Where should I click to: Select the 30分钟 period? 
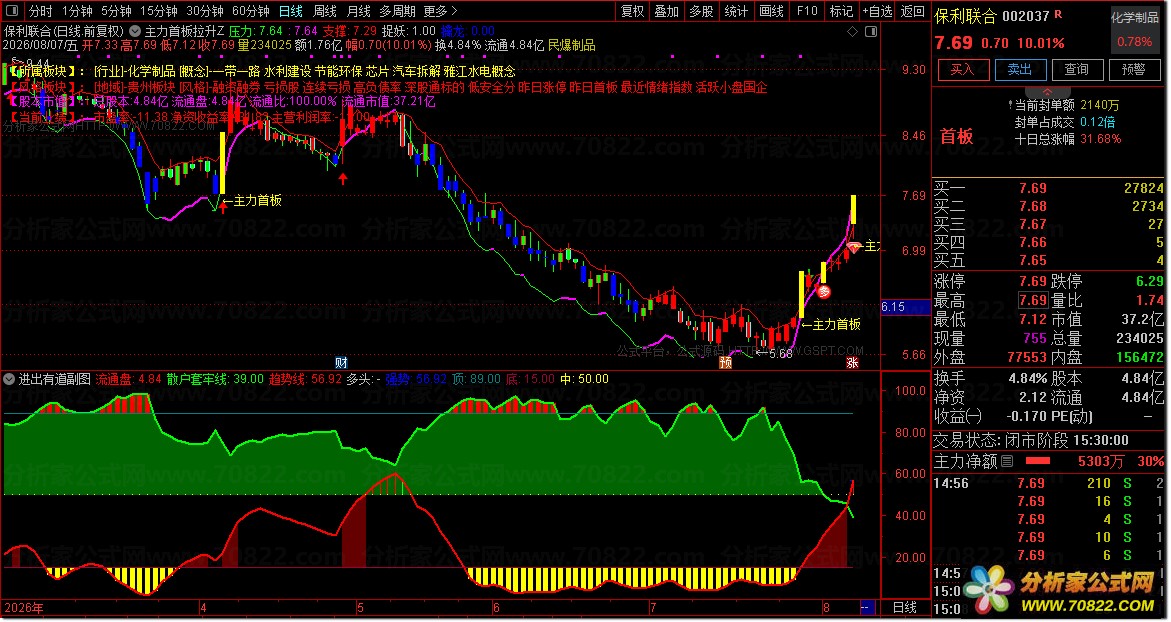(205, 11)
